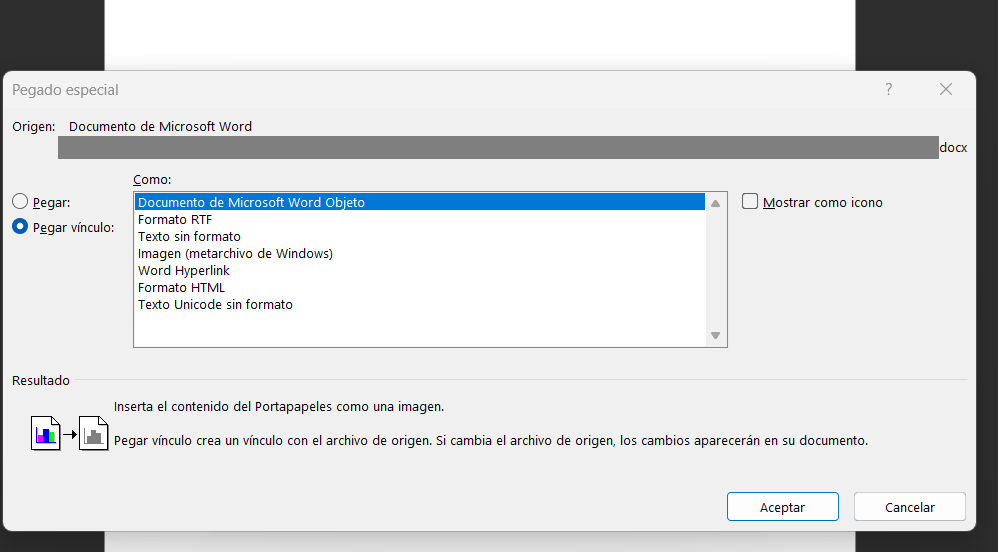1001x552 pixels.
Task: Choose Documento de Microsoft Word Objeto
Action: [x=419, y=202]
